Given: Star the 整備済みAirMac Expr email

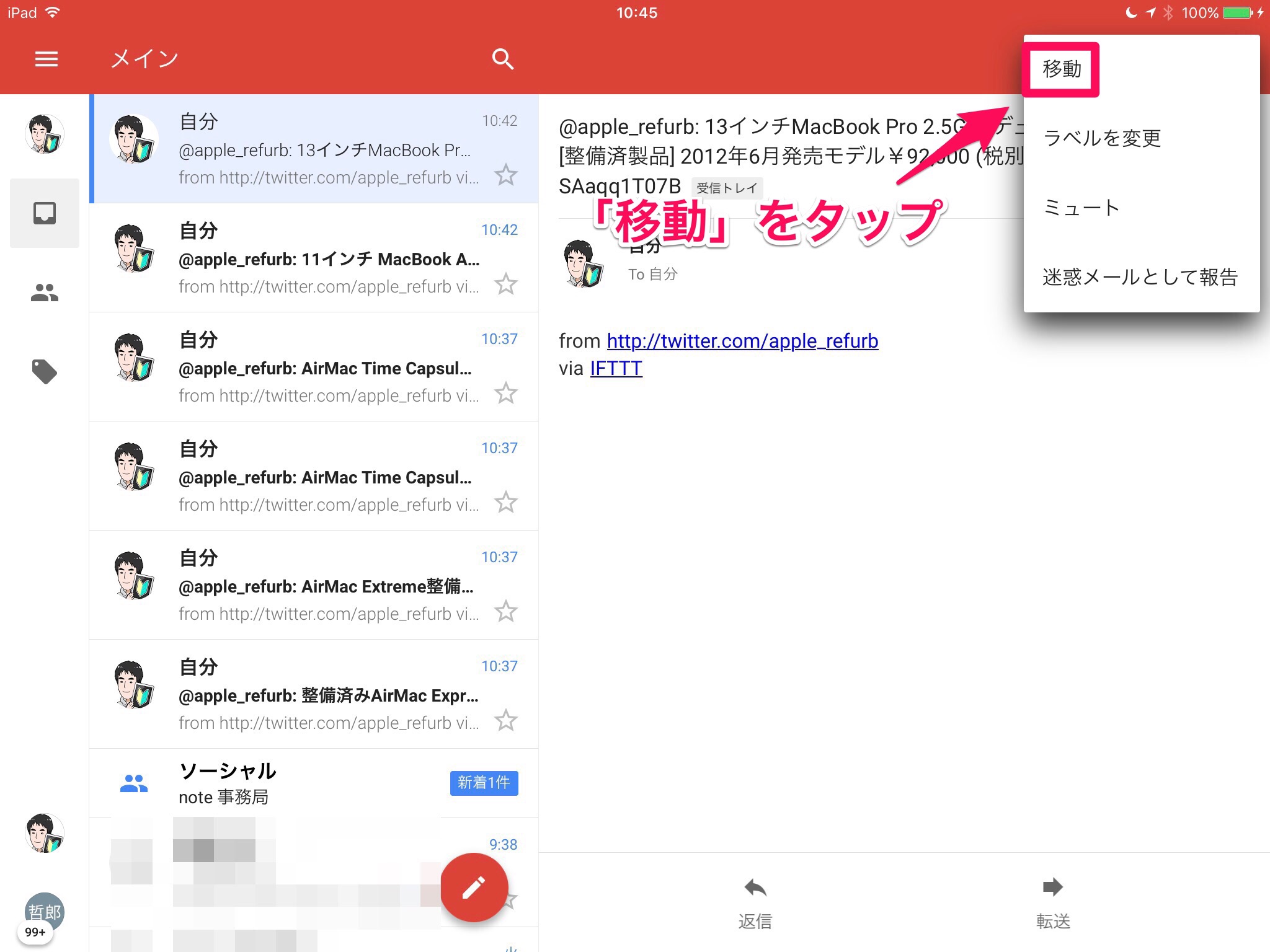Looking at the screenshot, I should (x=506, y=720).
